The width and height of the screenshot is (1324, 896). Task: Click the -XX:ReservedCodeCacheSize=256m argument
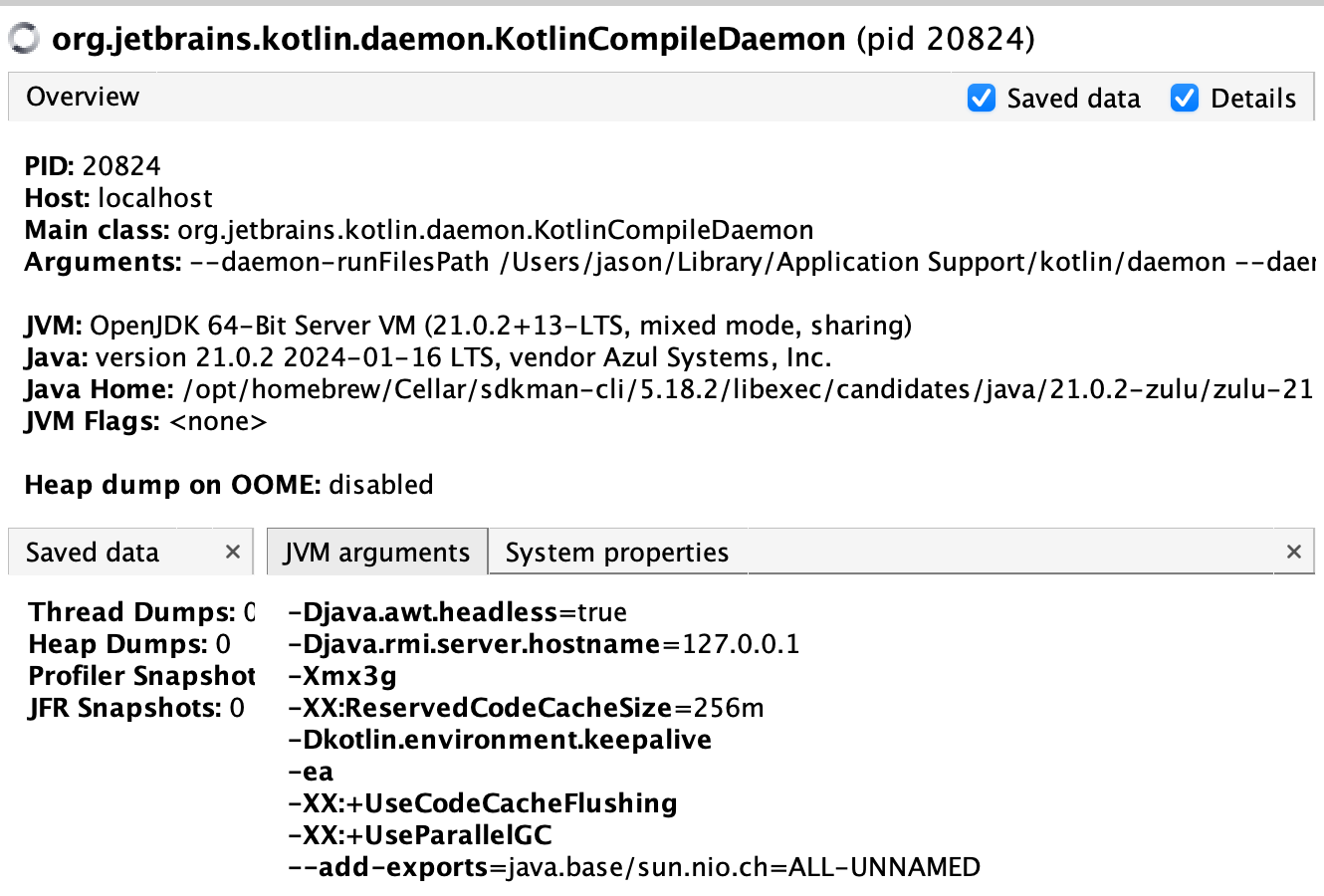(x=526, y=708)
